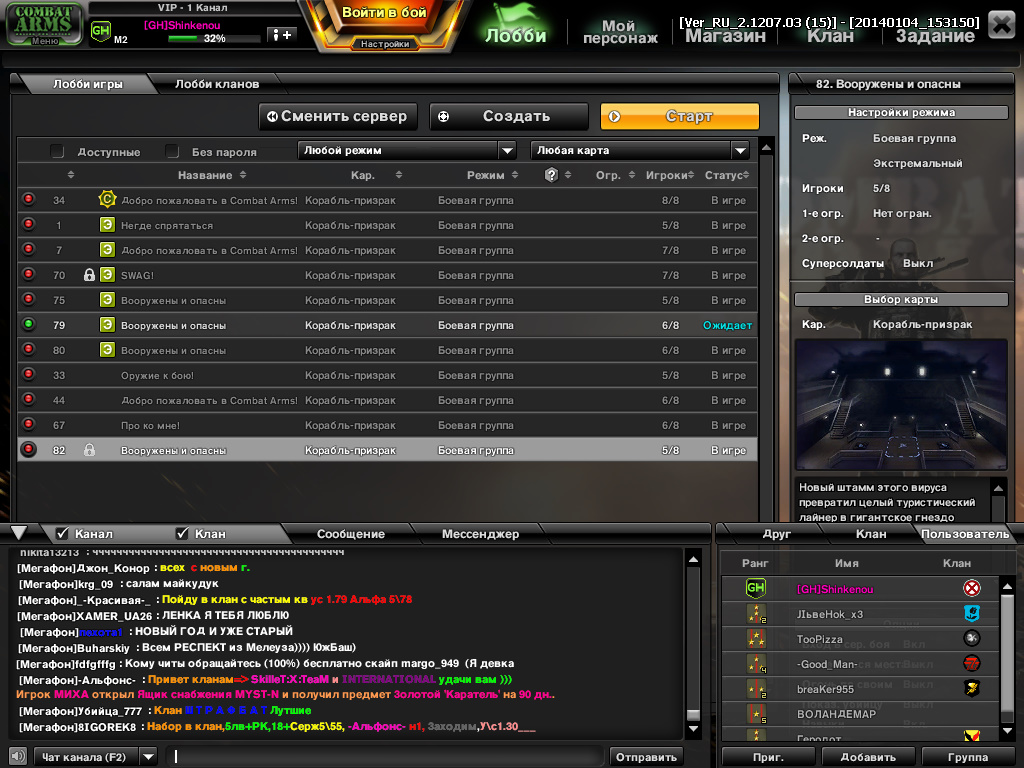Click the rank insignia beside TooPizza
The width and height of the screenshot is (1024, 768).
tap(756, 638)
